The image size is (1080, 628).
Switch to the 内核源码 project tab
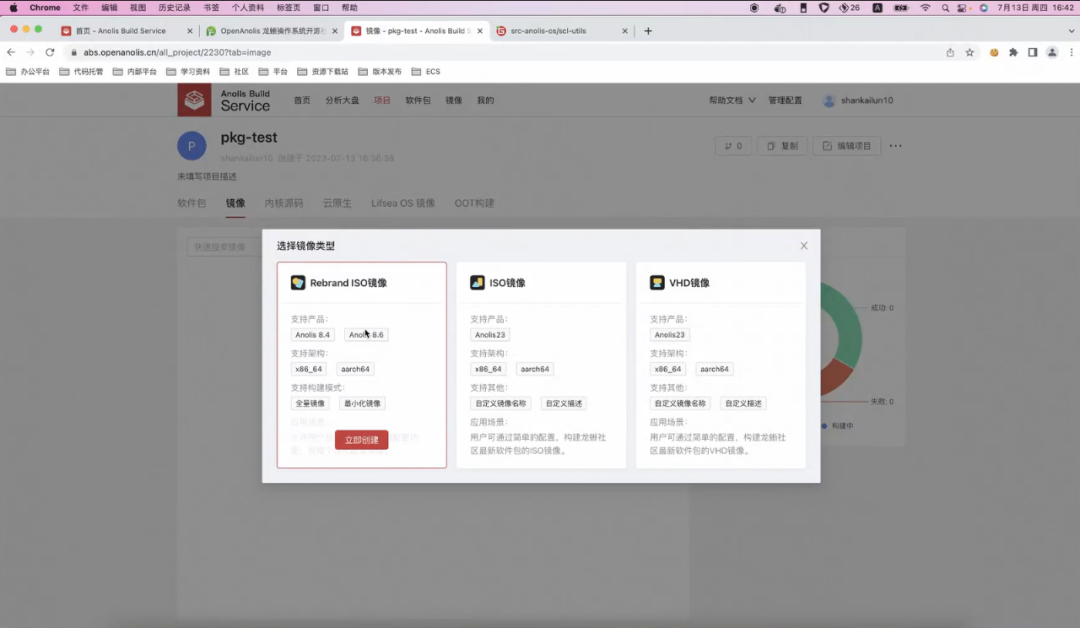[284, 203]
